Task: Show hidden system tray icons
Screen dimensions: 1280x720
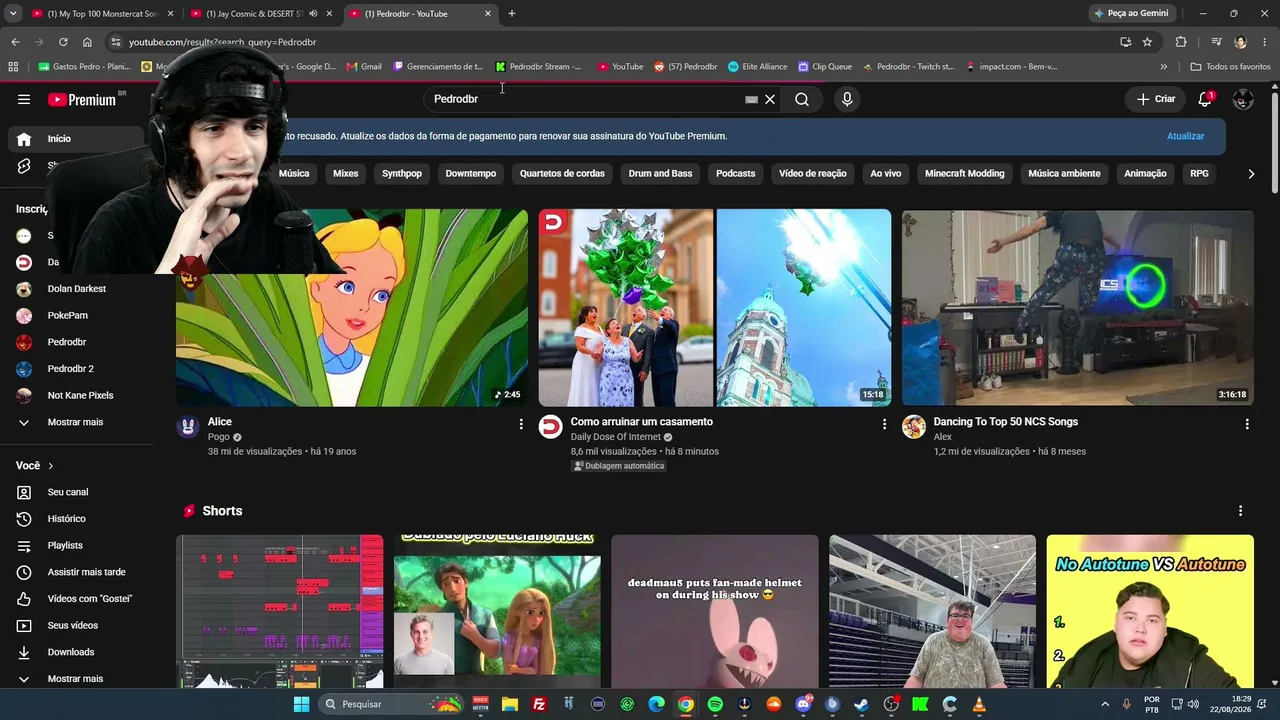Action: pos(1105,704)
